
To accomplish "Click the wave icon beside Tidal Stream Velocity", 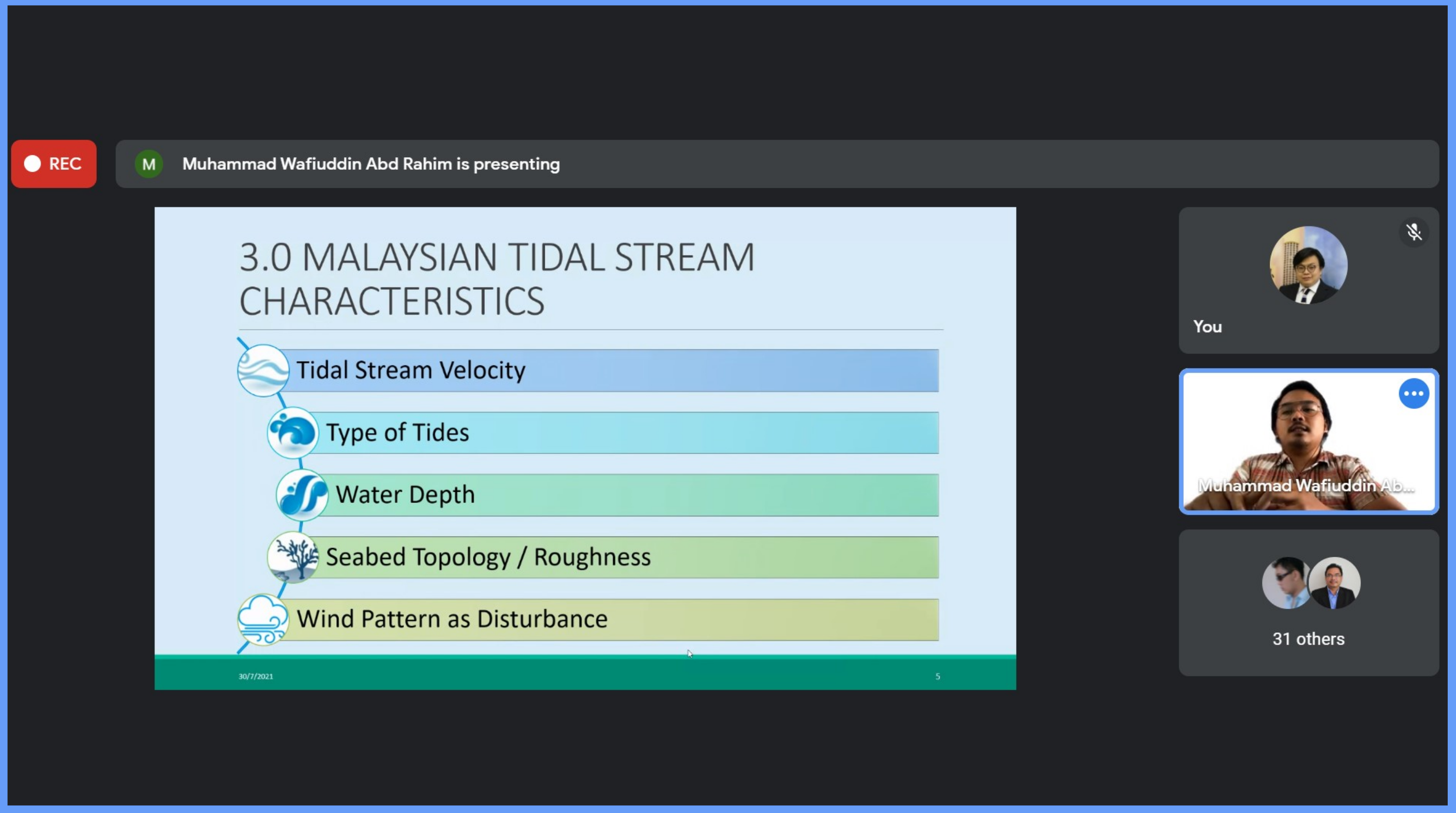I will click(263, 371).
